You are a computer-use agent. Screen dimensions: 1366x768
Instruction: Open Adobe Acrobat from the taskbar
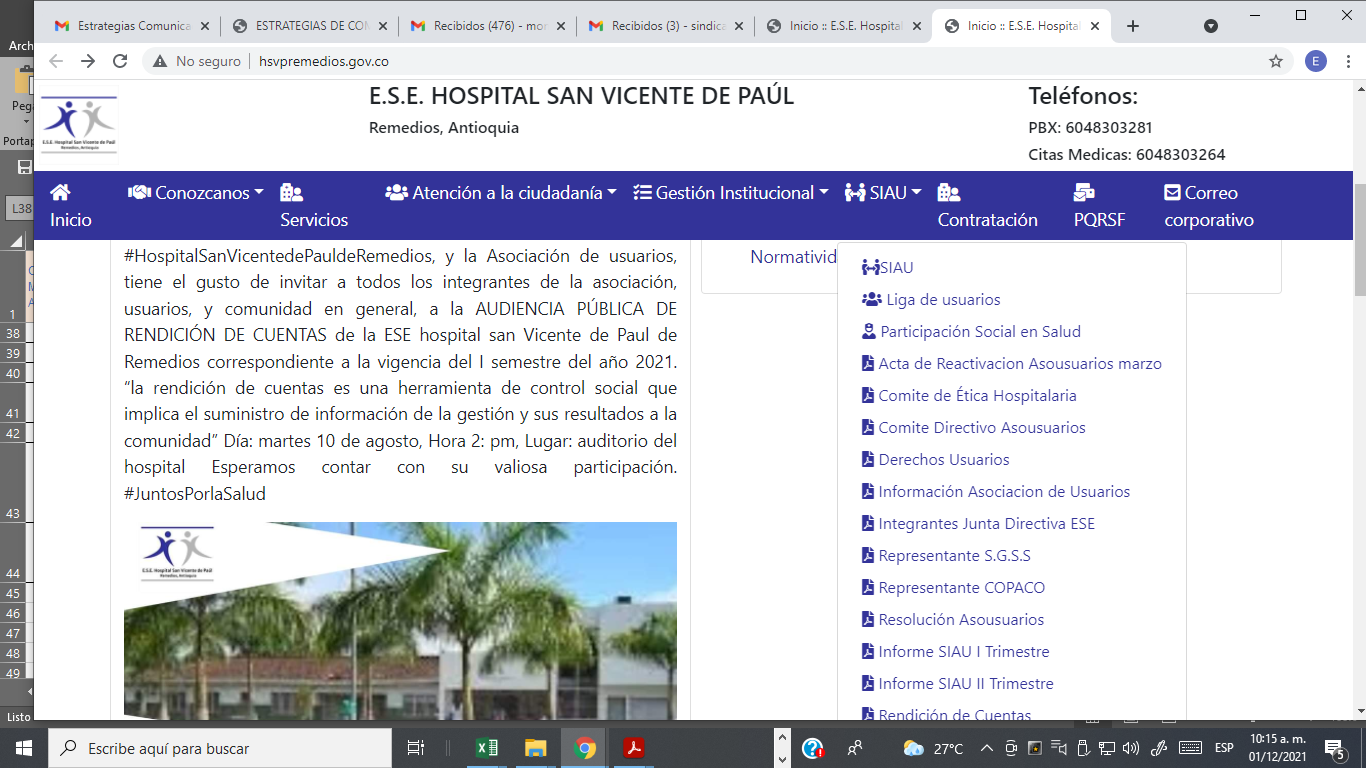click(634, 748)
